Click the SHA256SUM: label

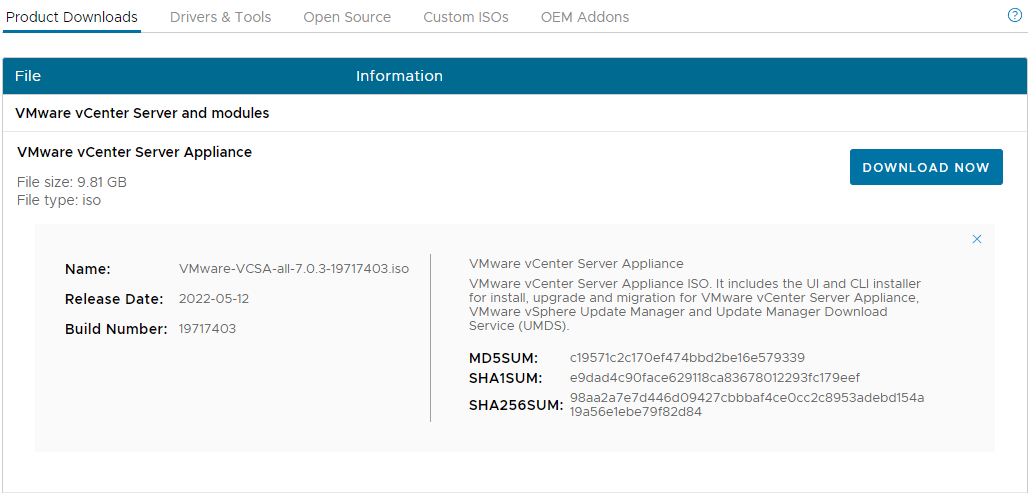point(516,405)
